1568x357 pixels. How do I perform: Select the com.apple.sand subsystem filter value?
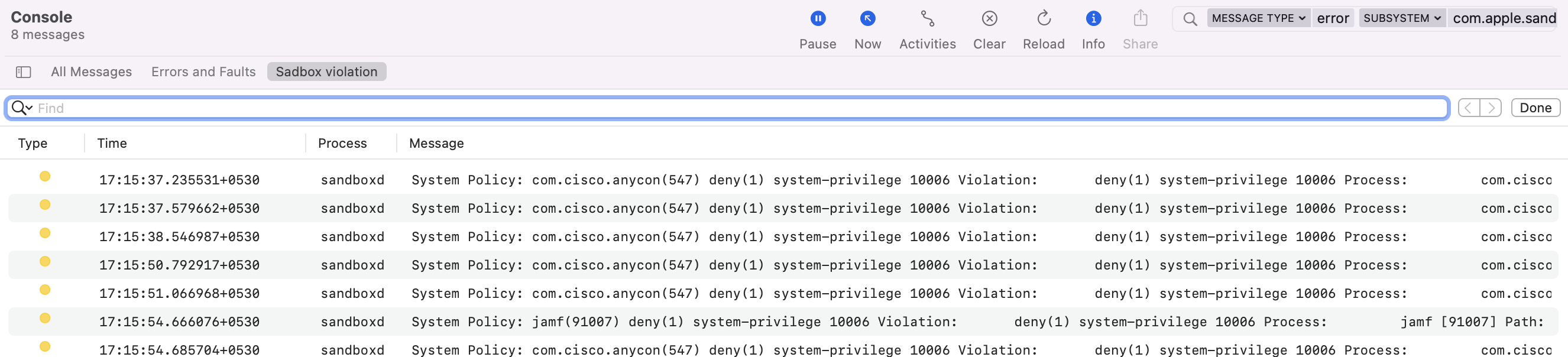(1504, 18)
